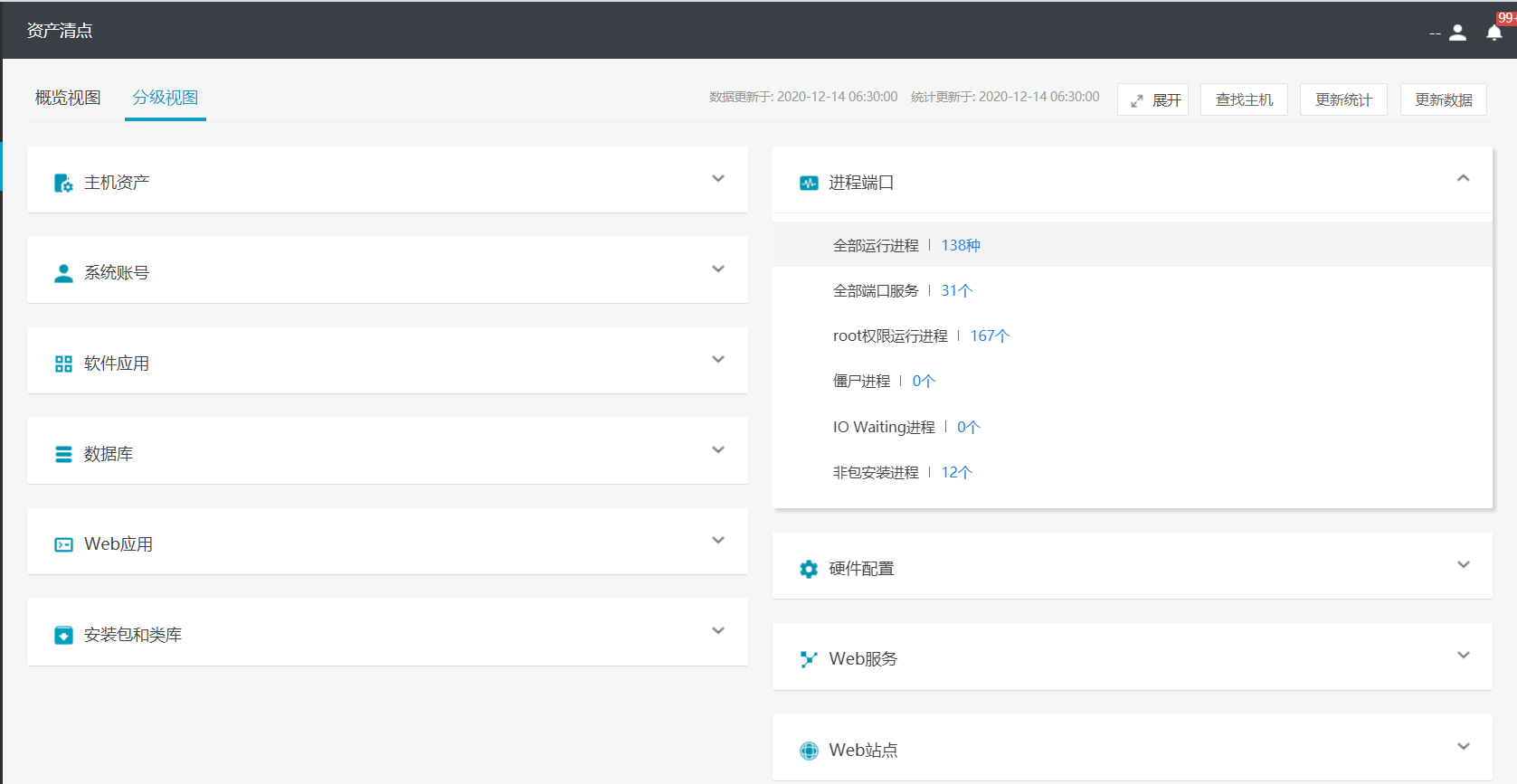This screenshot has height=784, width=1517.
Task: Click the 主机资产 panel title
Action: [117, 183]
